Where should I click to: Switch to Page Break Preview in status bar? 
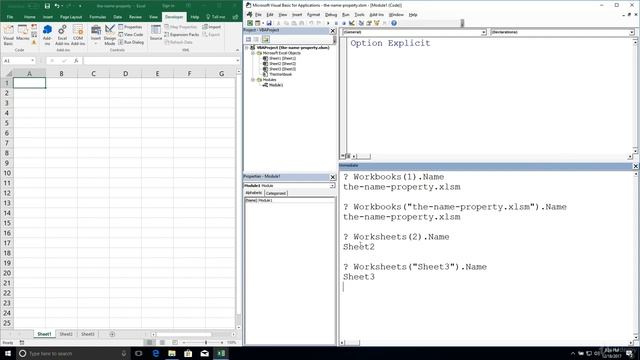click(175, 342)
